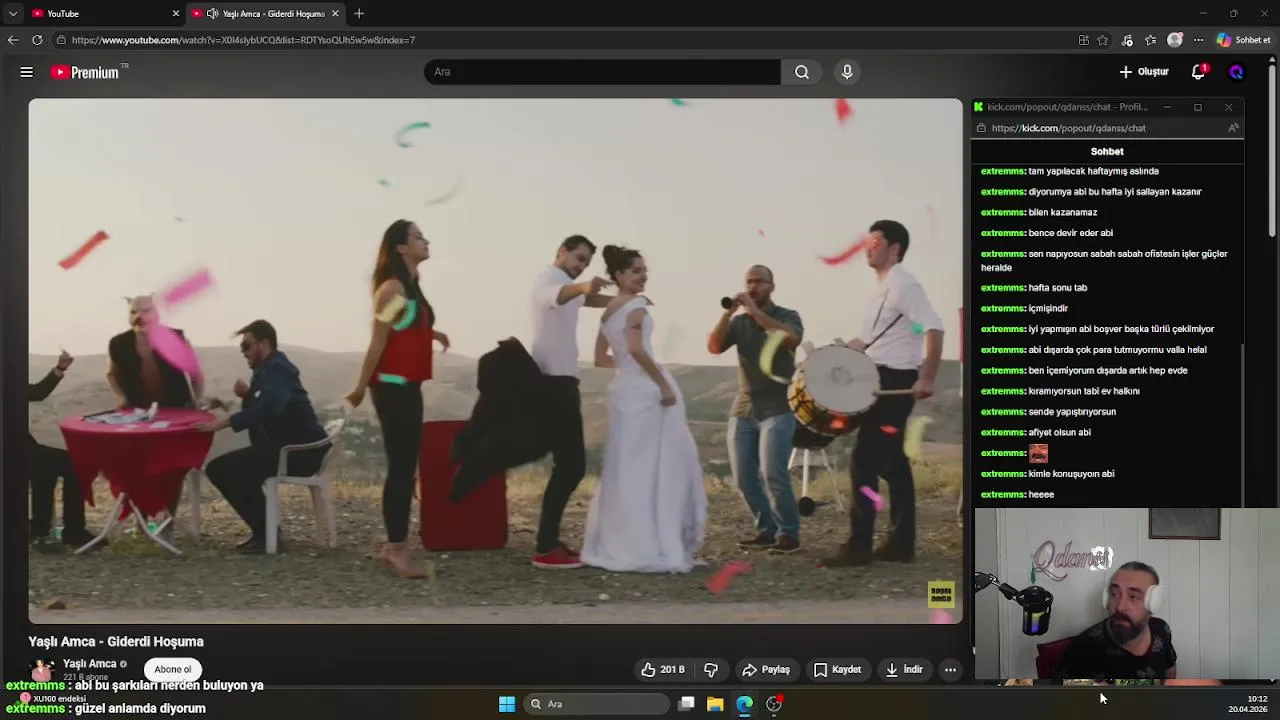Screen dimensions: 1280x720
Task: Reload the current page
Action: [x=37, y=40]
